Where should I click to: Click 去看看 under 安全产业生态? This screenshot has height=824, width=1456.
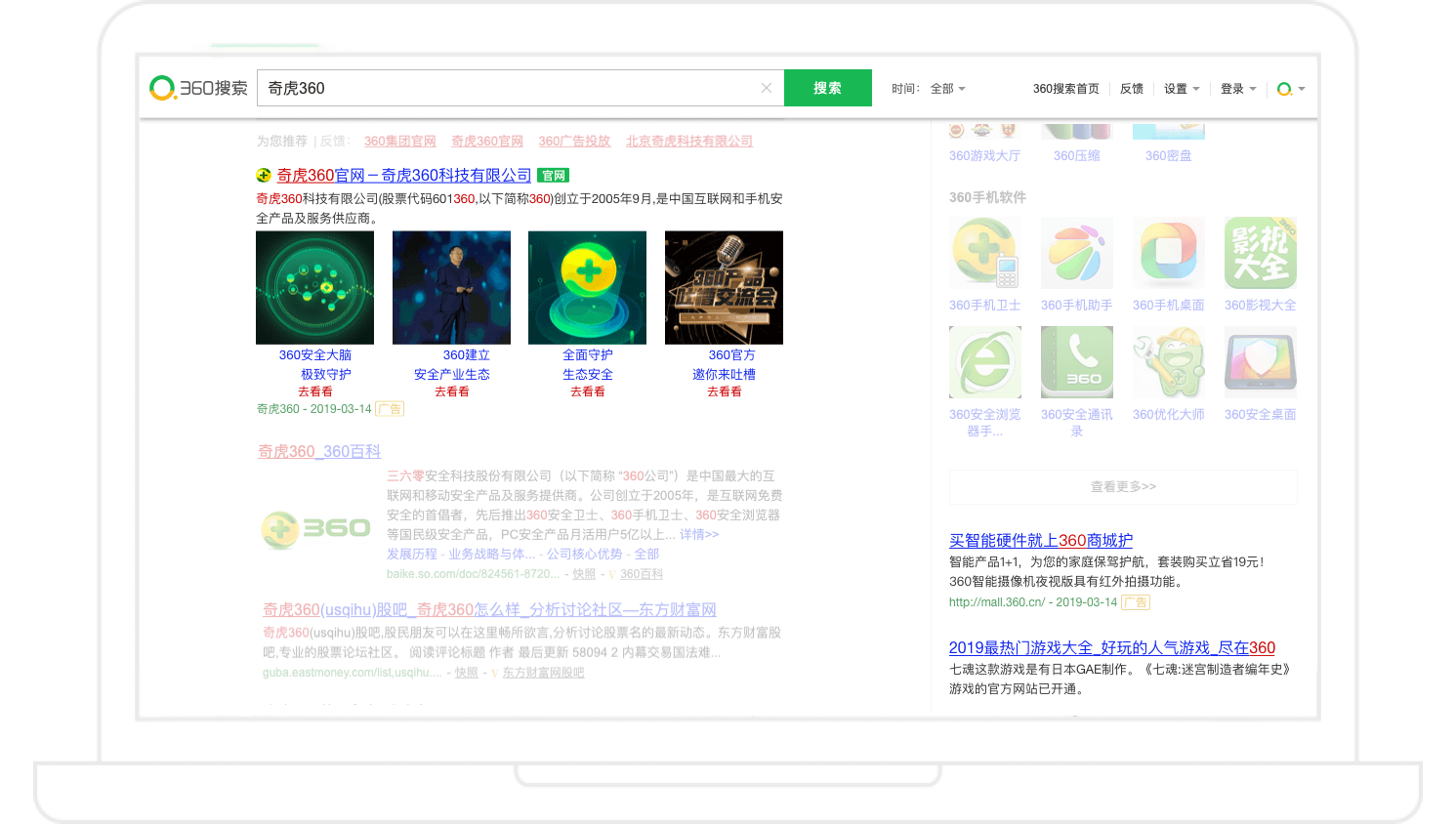point(452,391)
